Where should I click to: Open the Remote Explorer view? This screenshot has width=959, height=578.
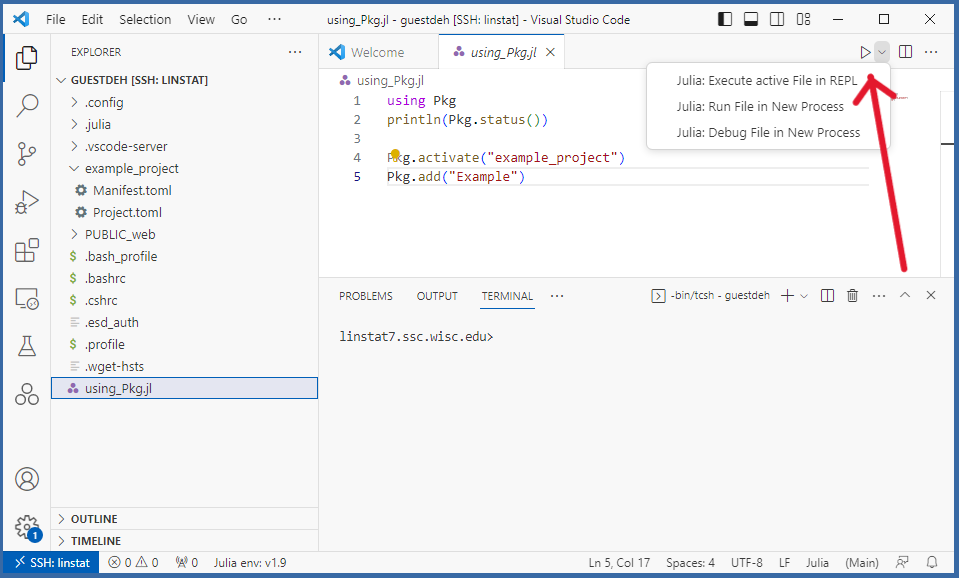27,298
